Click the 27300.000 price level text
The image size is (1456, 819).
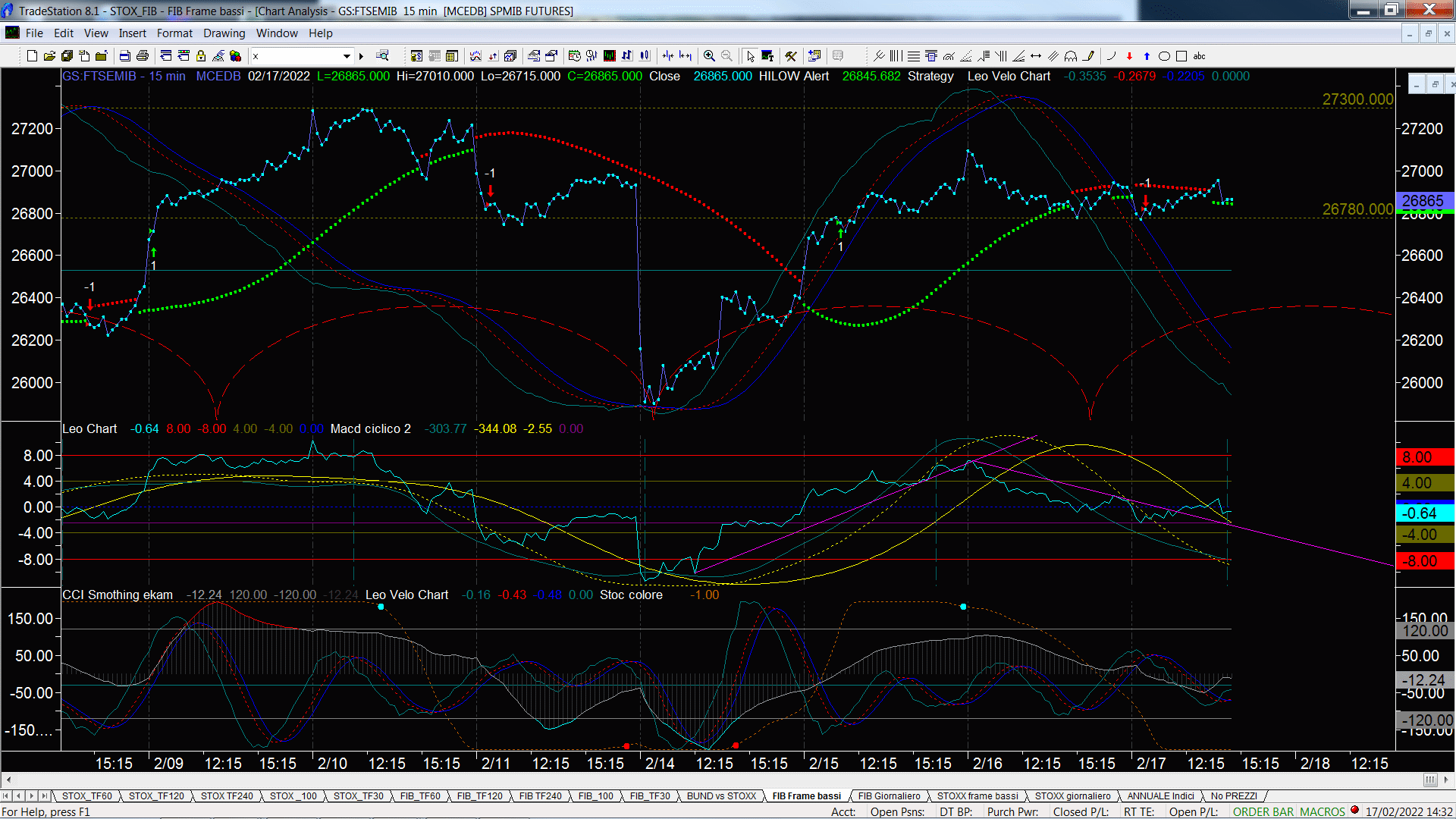pyautogui.click(x=1357, y=99)
